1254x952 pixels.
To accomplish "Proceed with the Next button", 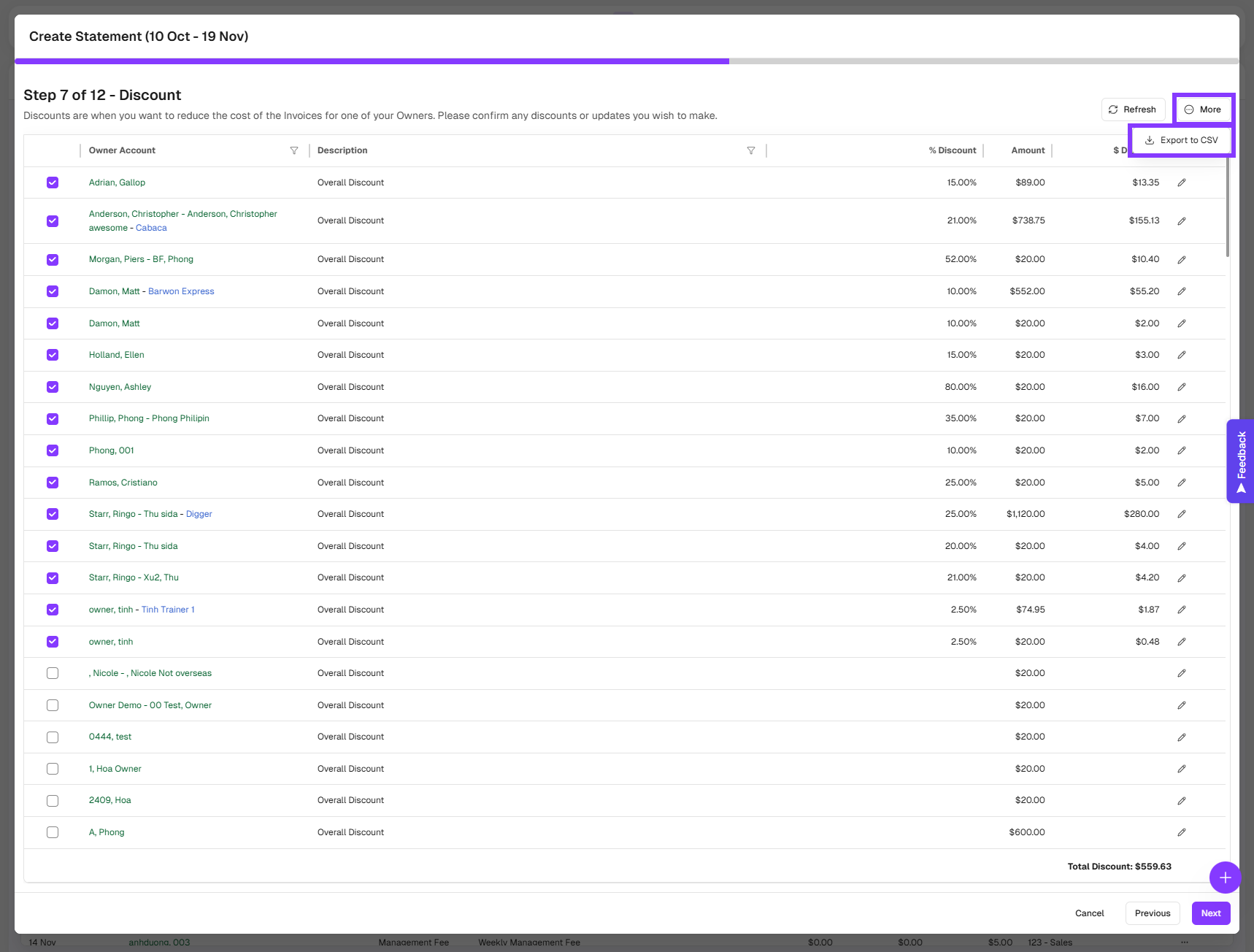I will coord(1210,913).
